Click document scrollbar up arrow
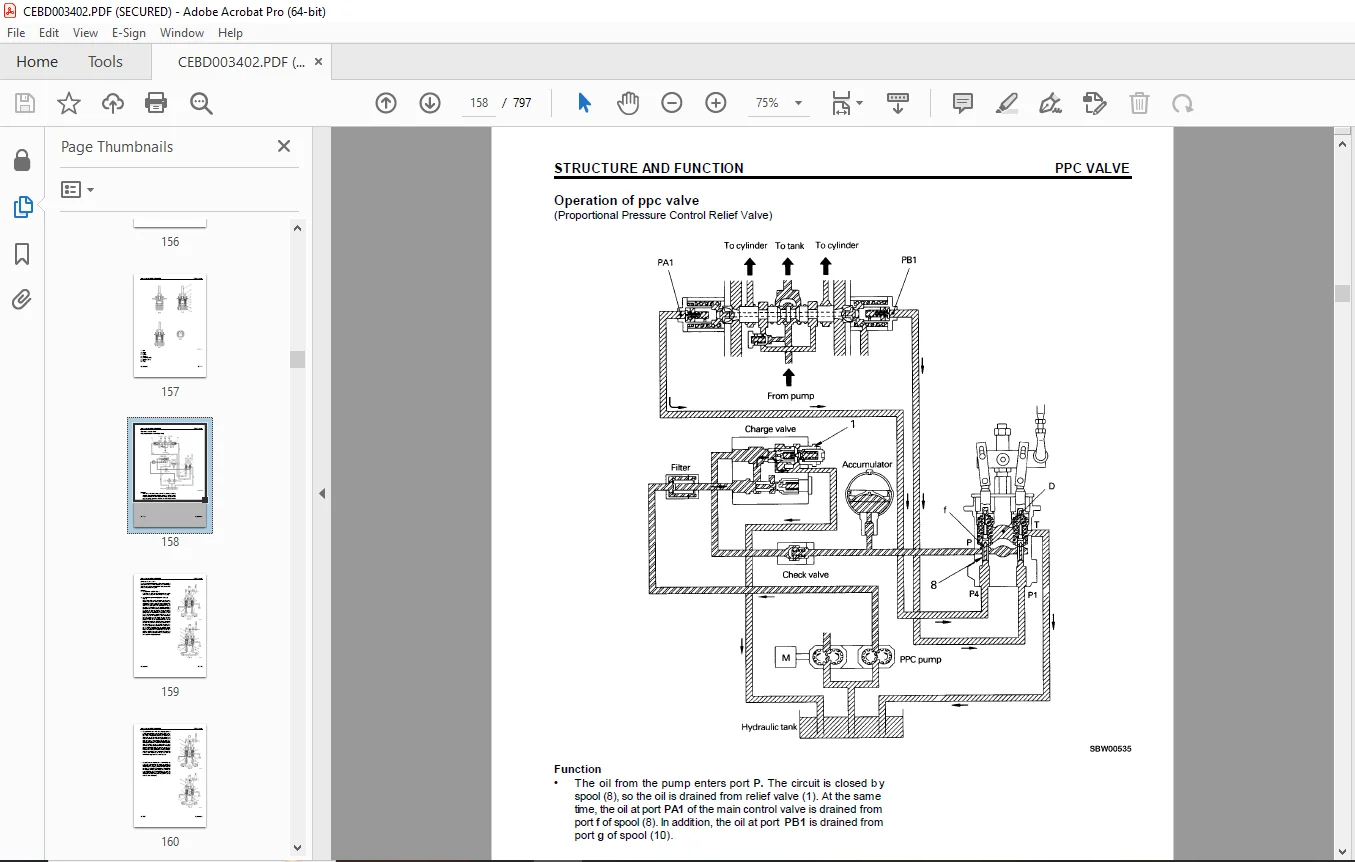The width and height of the screenshot is (1355, 862). [1343, 143]
